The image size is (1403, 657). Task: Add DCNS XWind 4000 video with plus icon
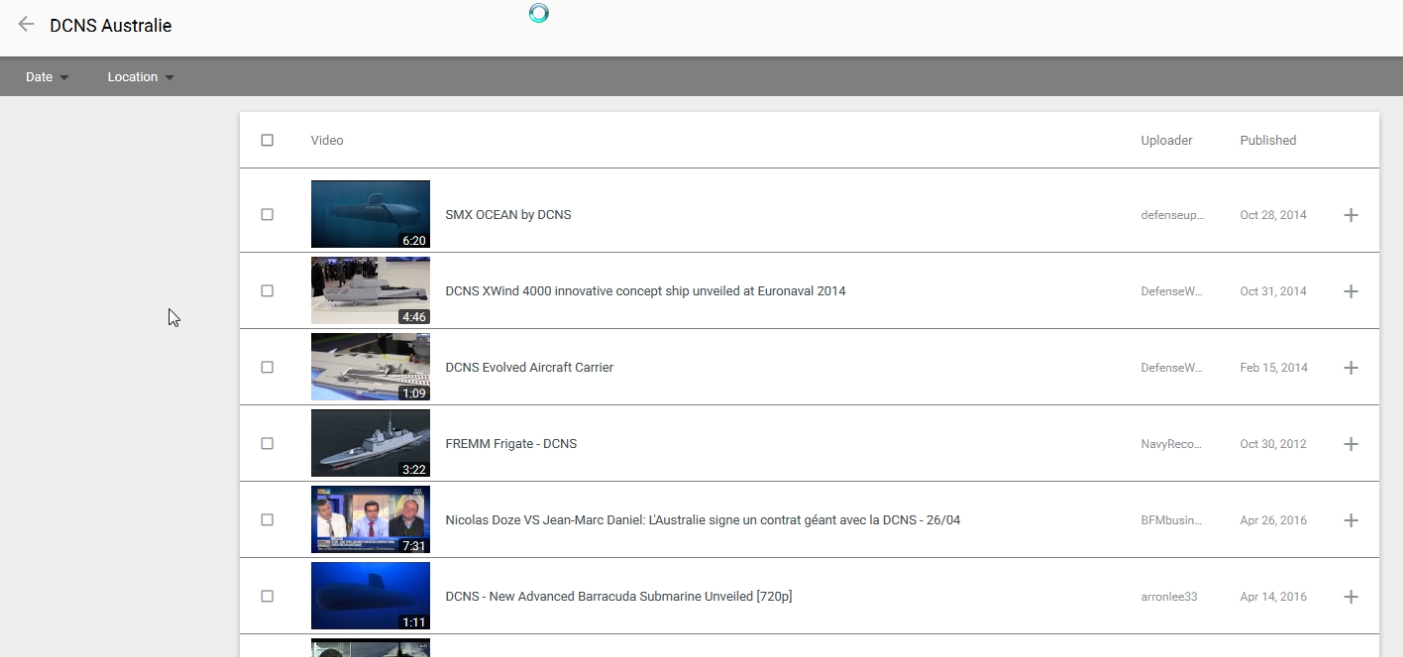click(1350, 291)
